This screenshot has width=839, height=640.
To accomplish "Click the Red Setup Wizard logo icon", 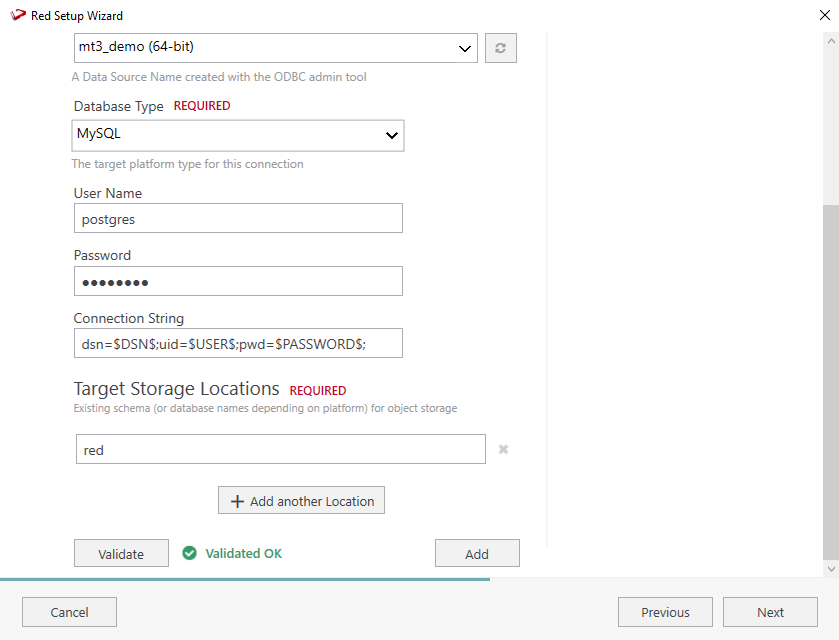I will [17, 15].
